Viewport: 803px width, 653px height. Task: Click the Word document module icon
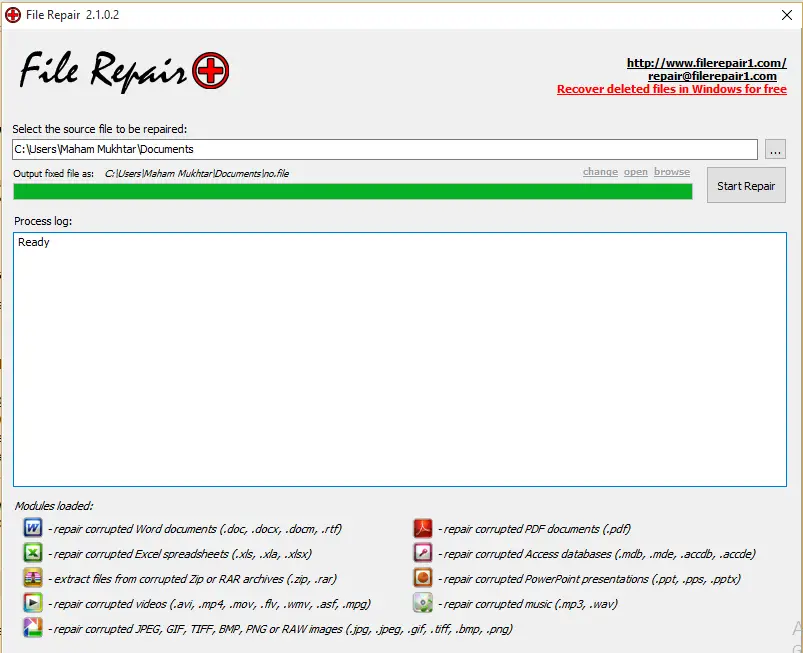click(x=33, y=528)
